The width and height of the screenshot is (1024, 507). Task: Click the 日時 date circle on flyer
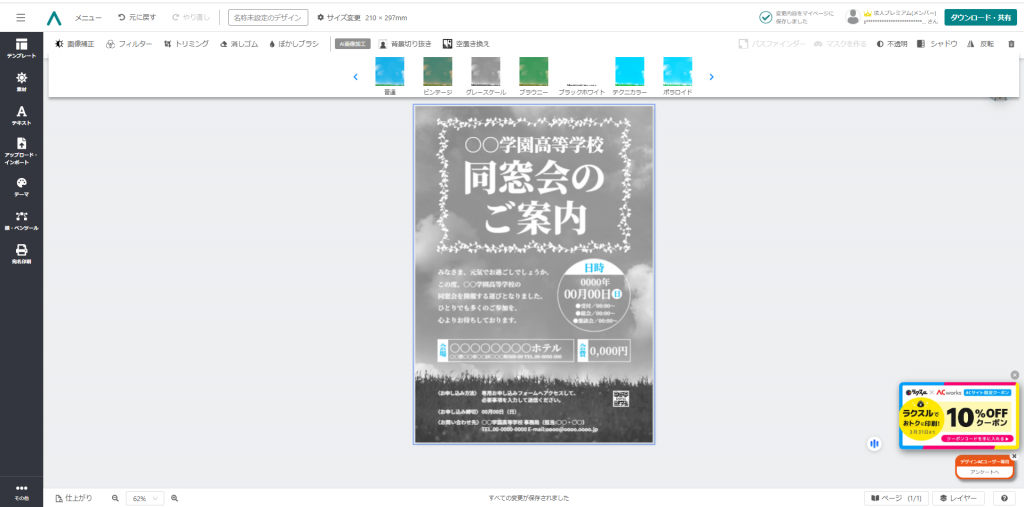(594, 295)
